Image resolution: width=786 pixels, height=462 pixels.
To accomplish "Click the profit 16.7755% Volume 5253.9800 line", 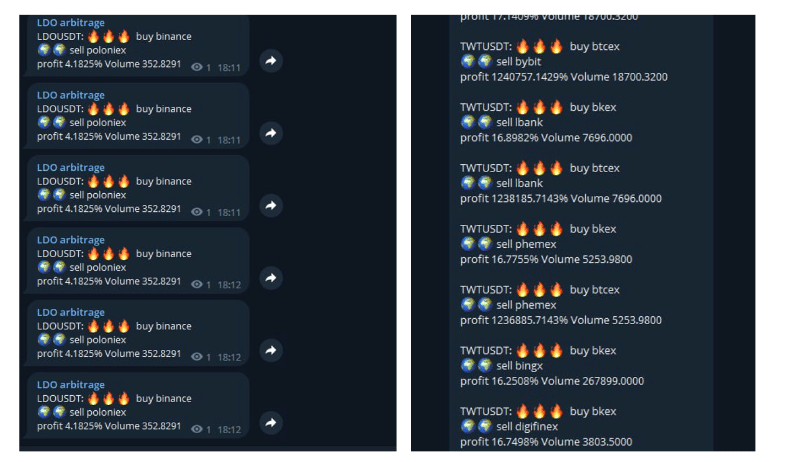I will pyautogui.click(x=546, y=259).
